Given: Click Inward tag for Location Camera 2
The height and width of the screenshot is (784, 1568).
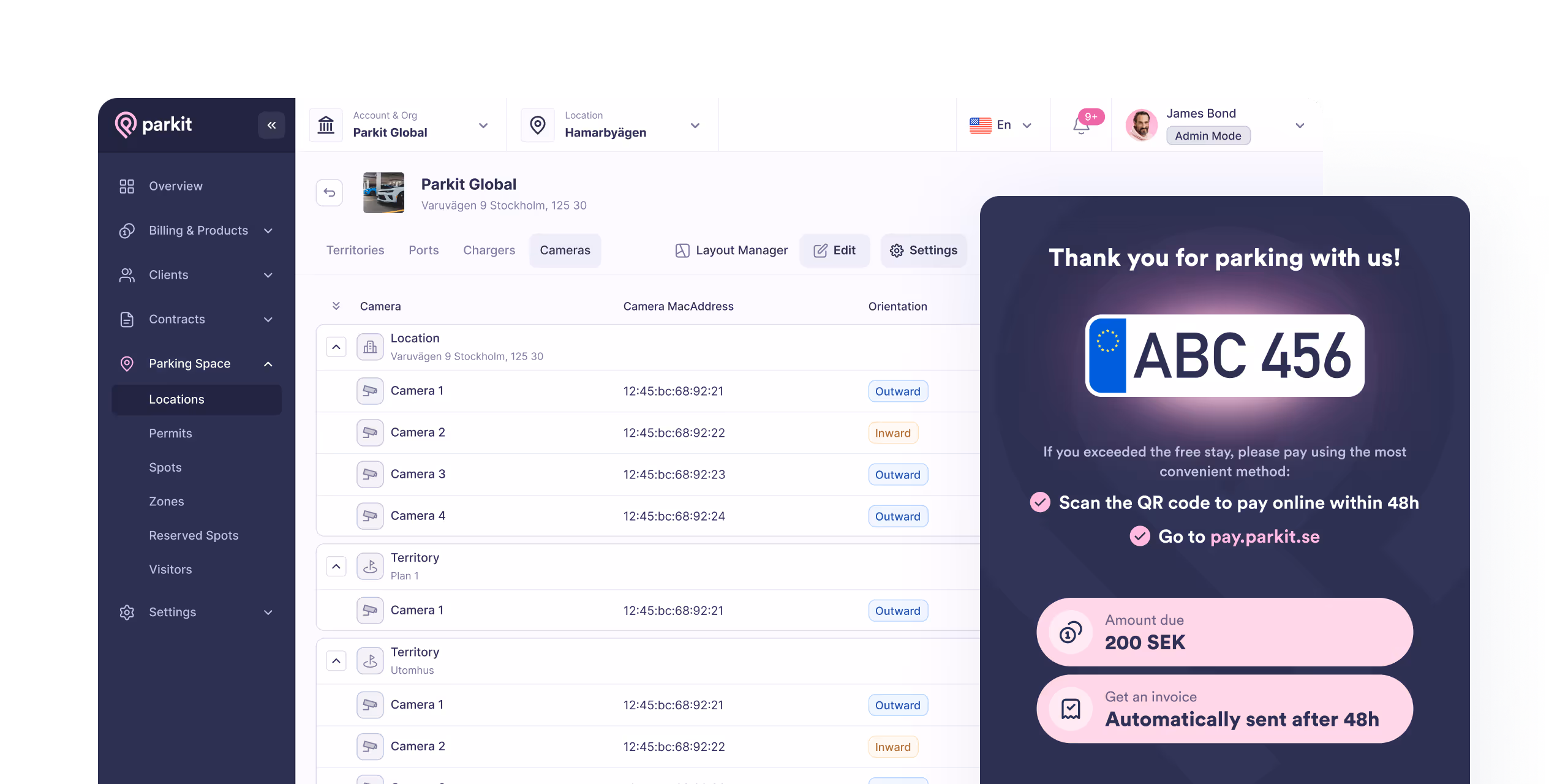Looking at the screenshot, I should pyautogui.click(x=893, y=433).
